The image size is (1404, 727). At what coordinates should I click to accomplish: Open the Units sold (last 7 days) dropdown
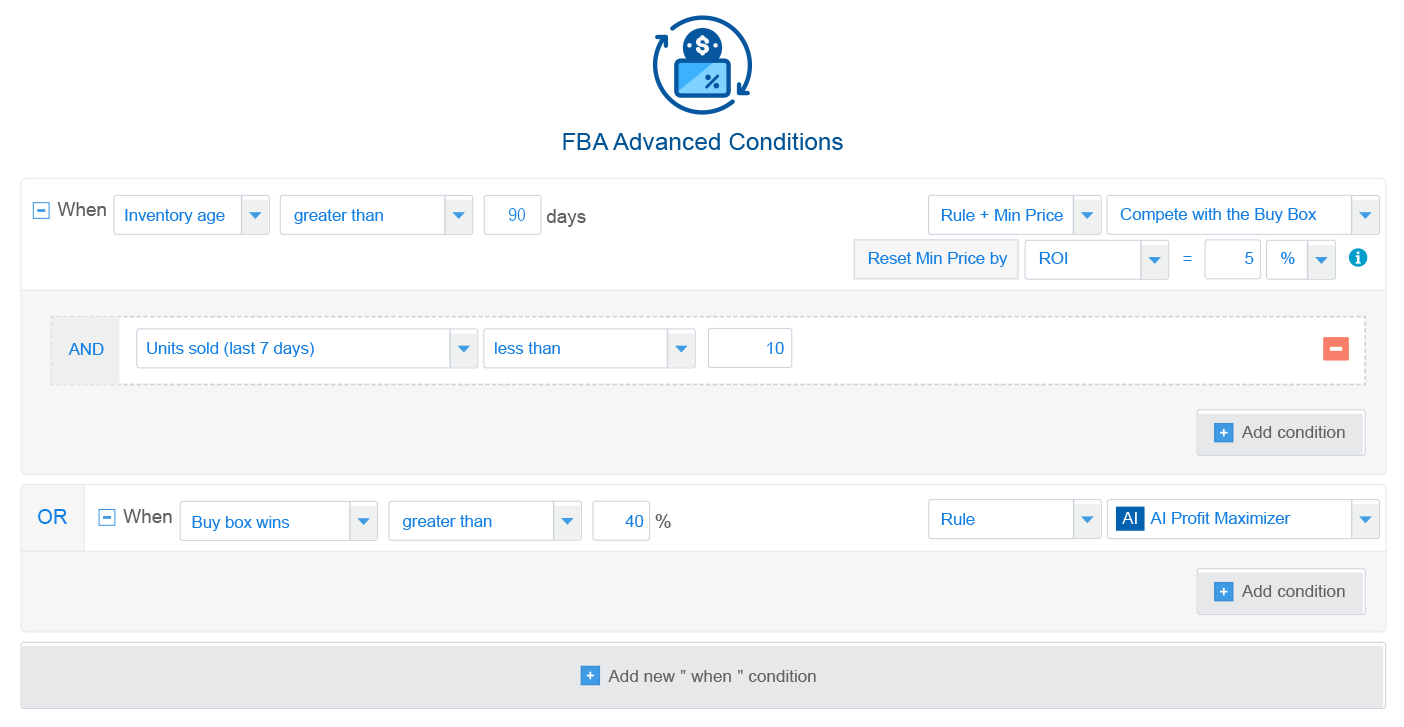pos(306,348)
